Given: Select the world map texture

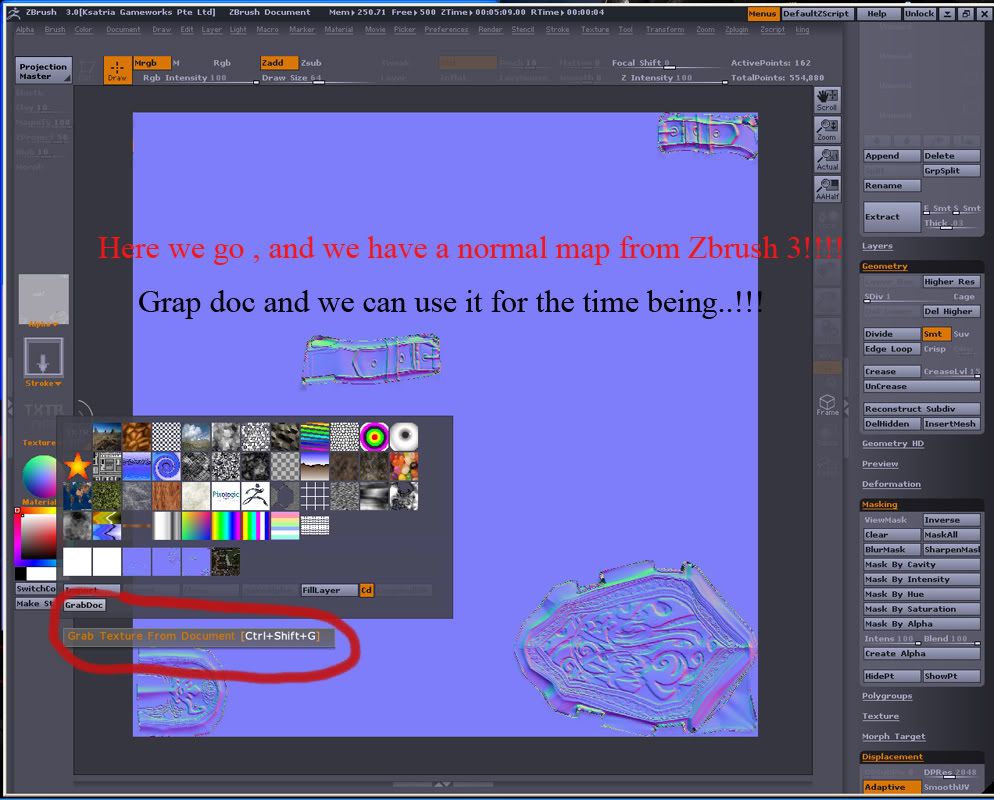Looking at the screenshot, I should click(77, 496).
